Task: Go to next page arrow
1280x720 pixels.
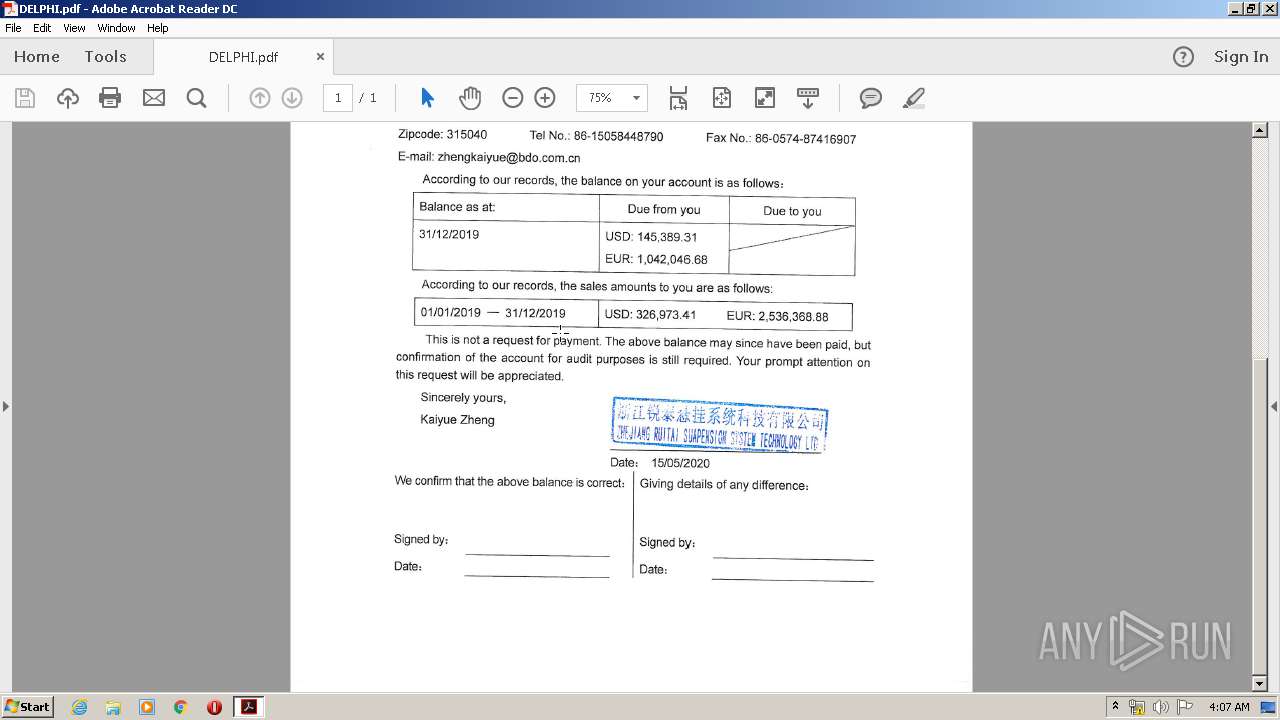Action: point(292,98)
